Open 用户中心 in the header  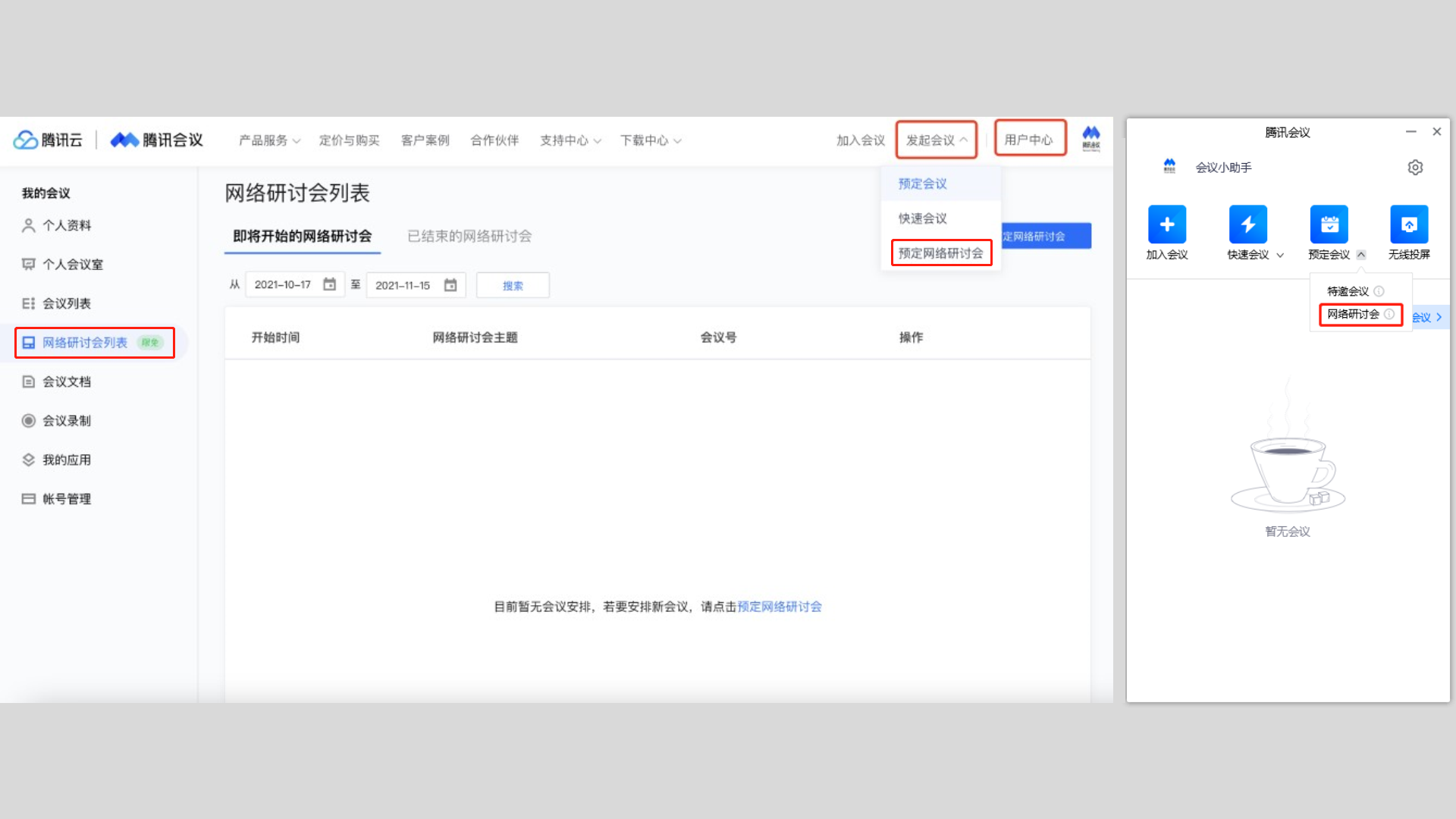1029,140
